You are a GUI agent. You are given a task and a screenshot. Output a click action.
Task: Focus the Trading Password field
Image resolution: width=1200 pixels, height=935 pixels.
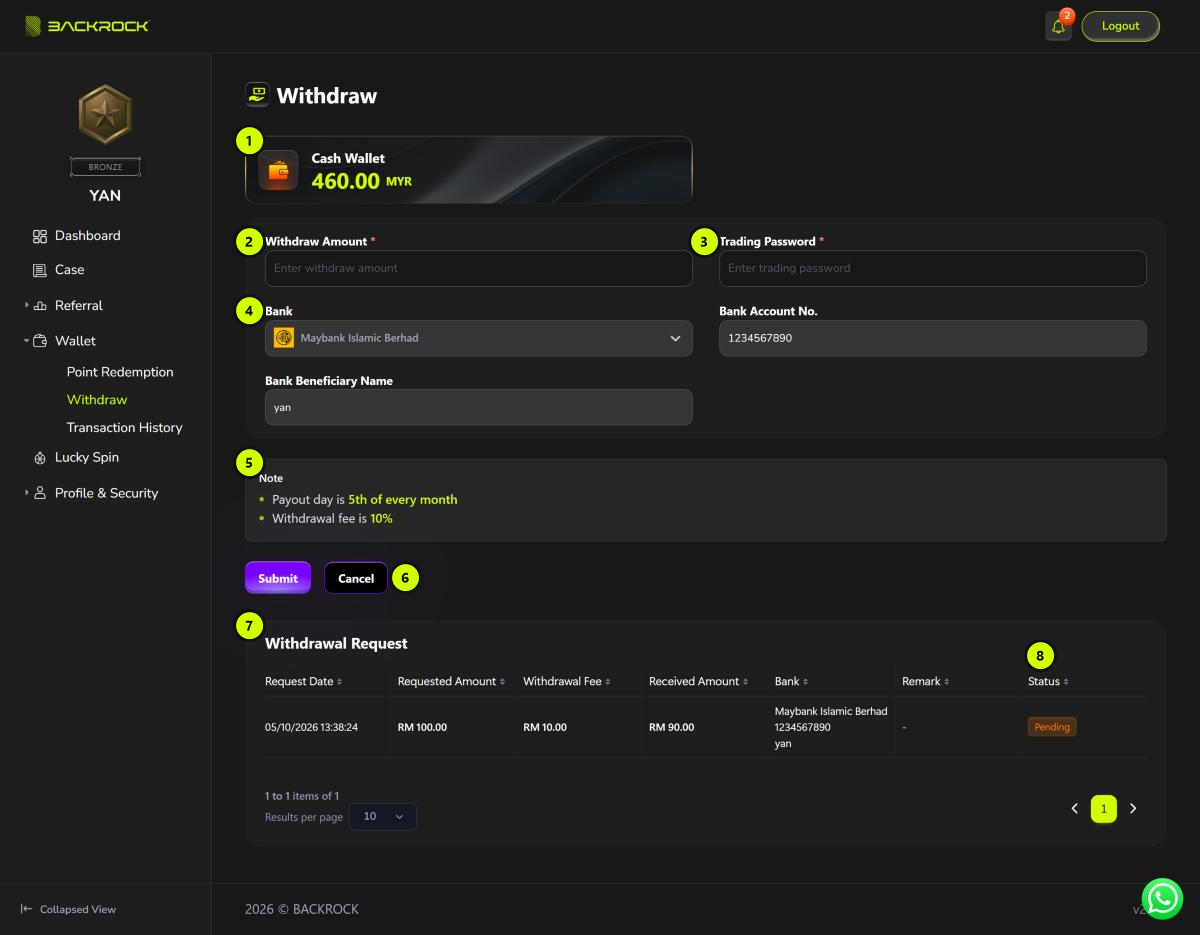tap(932, 268)
